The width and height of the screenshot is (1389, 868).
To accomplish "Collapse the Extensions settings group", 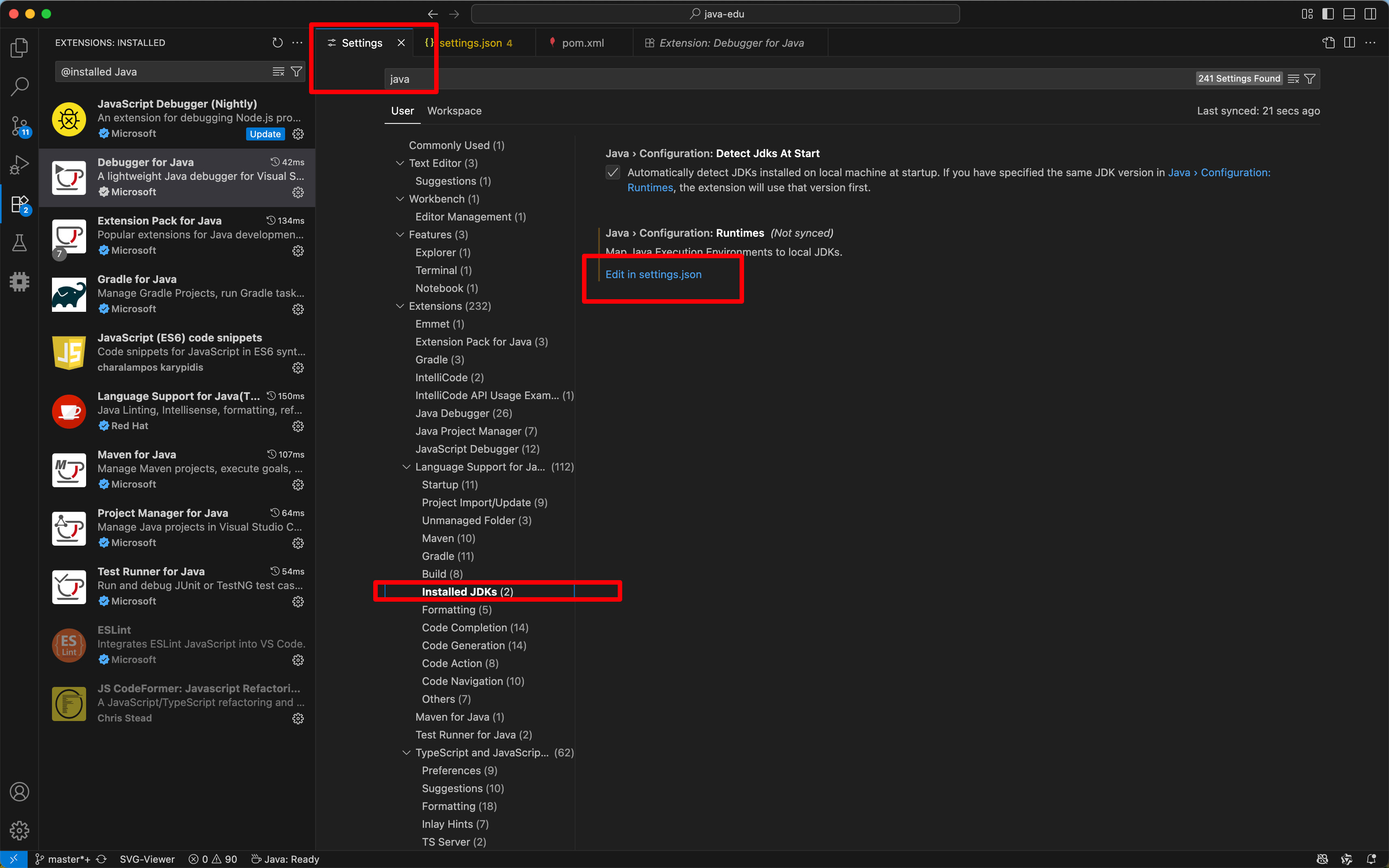I will [400, 306].
